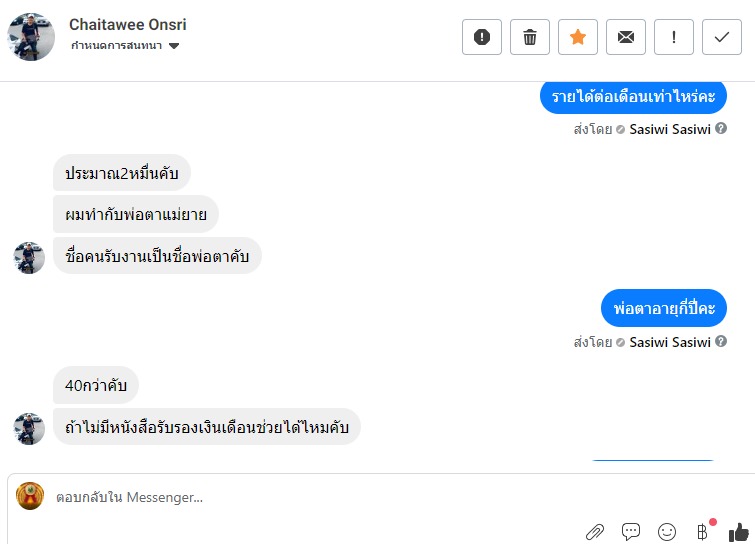Send a thumbs up like
The image size is (755, 544).
[738, 532]
